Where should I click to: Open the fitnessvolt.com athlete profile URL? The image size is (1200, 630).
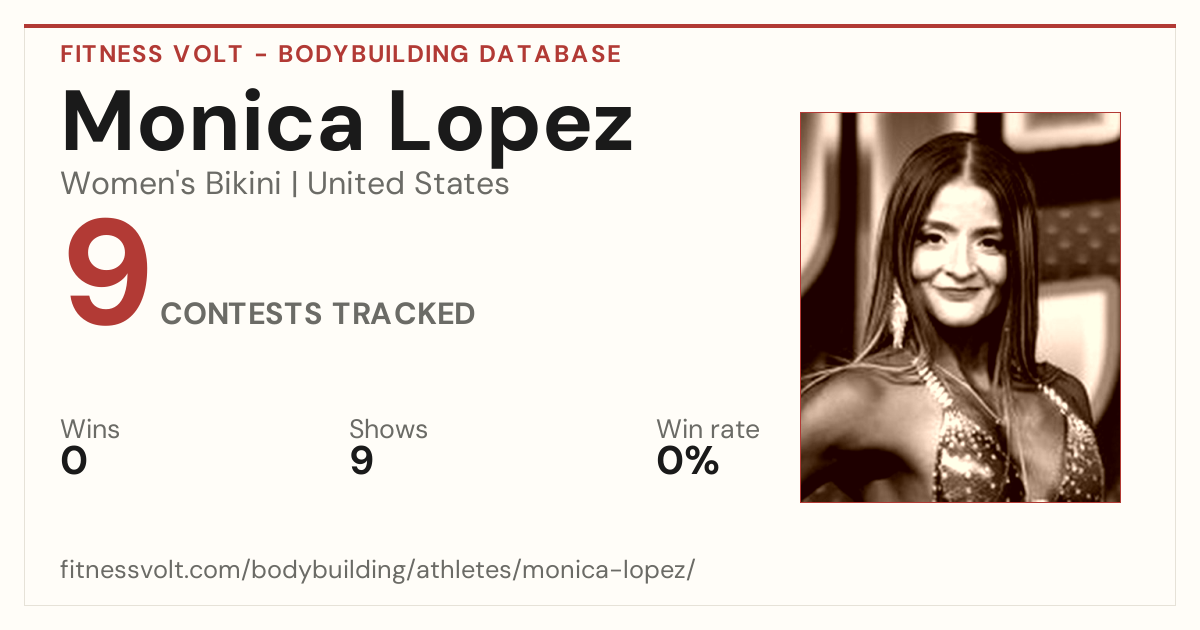[x=377, y=570]
